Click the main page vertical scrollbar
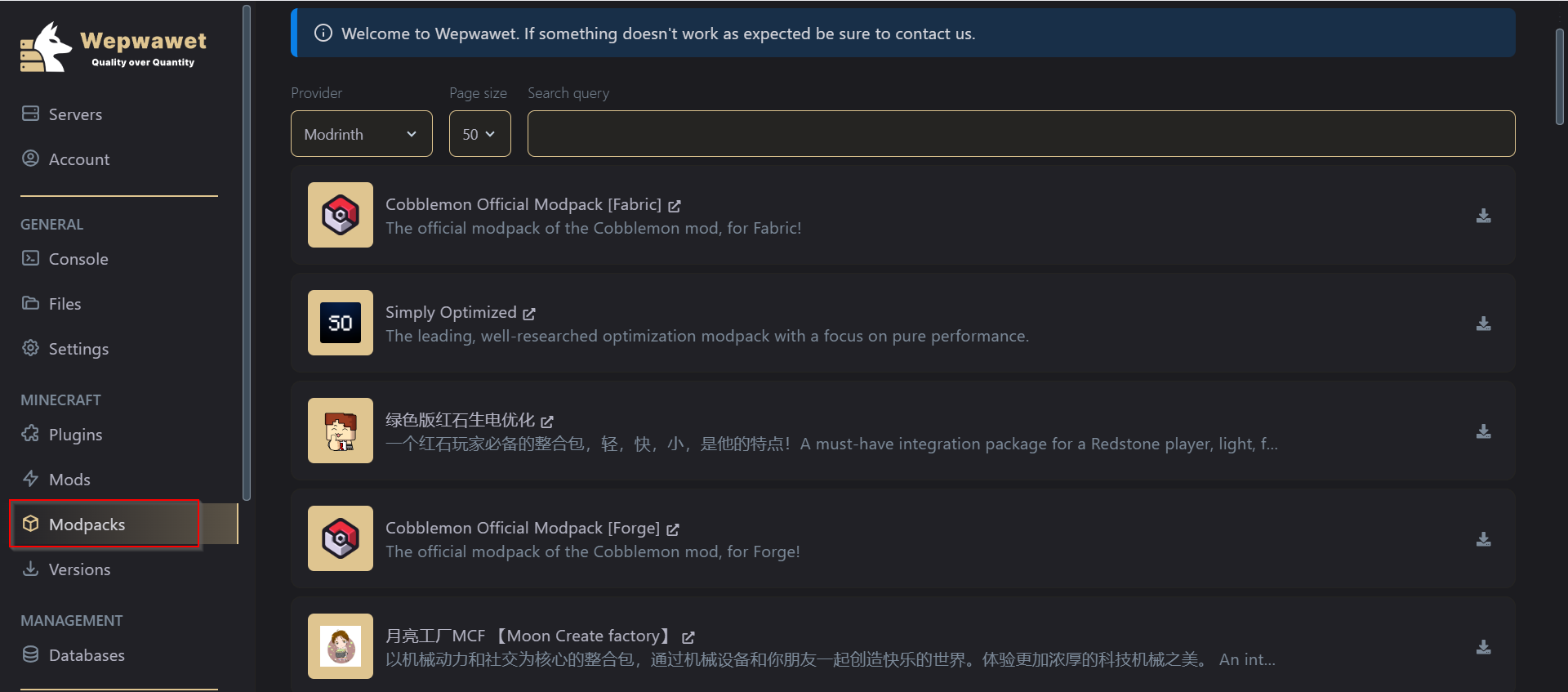Viewport: 1568px width, 692px height. [x=1559, y=76]
